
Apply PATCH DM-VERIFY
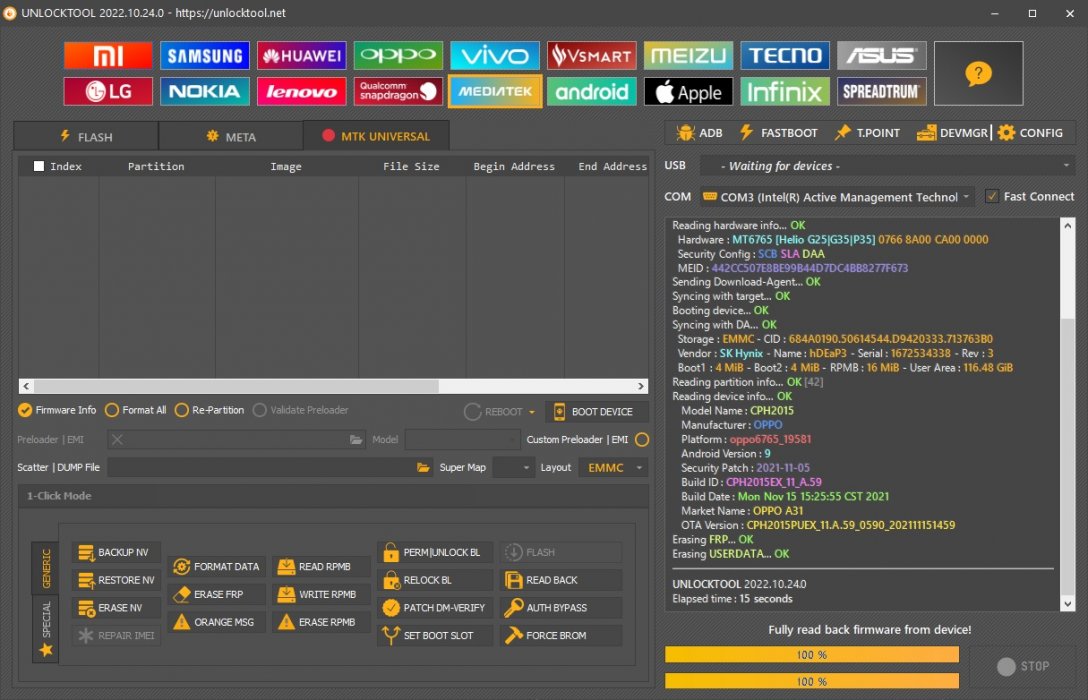tap(435, 608)
